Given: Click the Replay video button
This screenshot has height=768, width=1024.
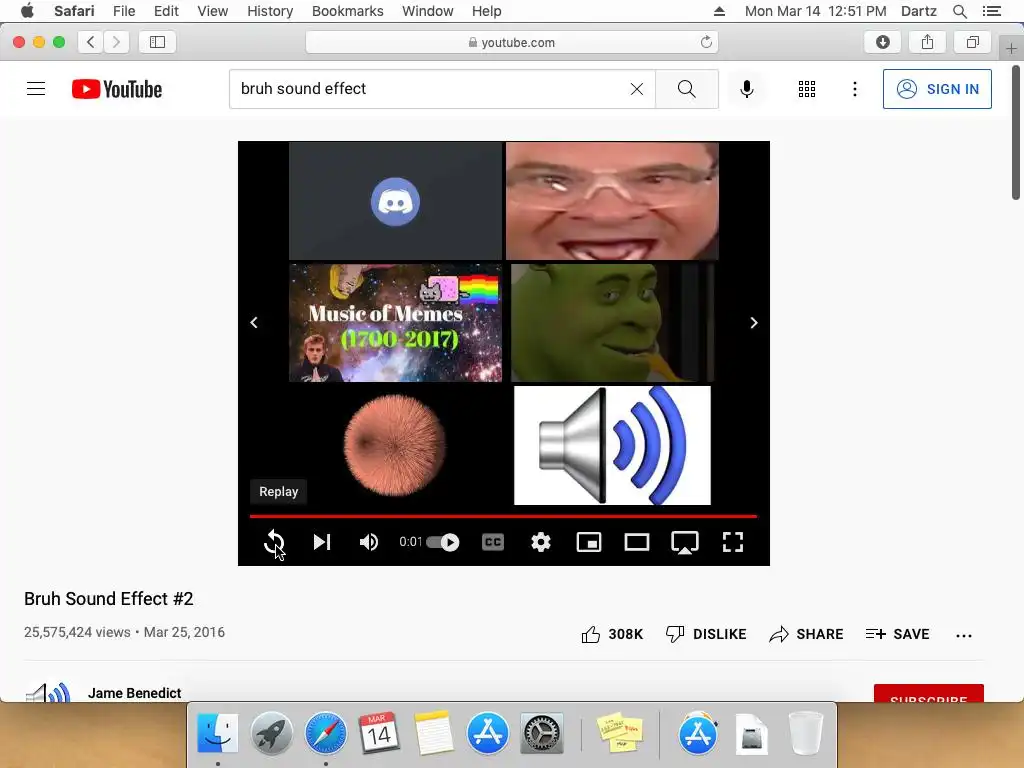Looking at the screenshot, I should [274, 542].
